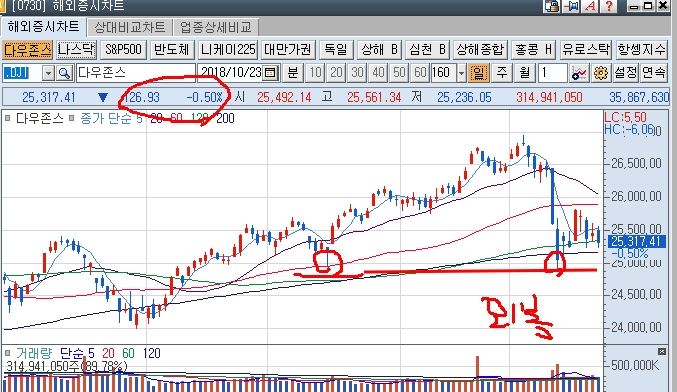This screenshot has height=392, width=677.
Task: Switch to the 업종상세비교 tab
Action: point(216,28)
